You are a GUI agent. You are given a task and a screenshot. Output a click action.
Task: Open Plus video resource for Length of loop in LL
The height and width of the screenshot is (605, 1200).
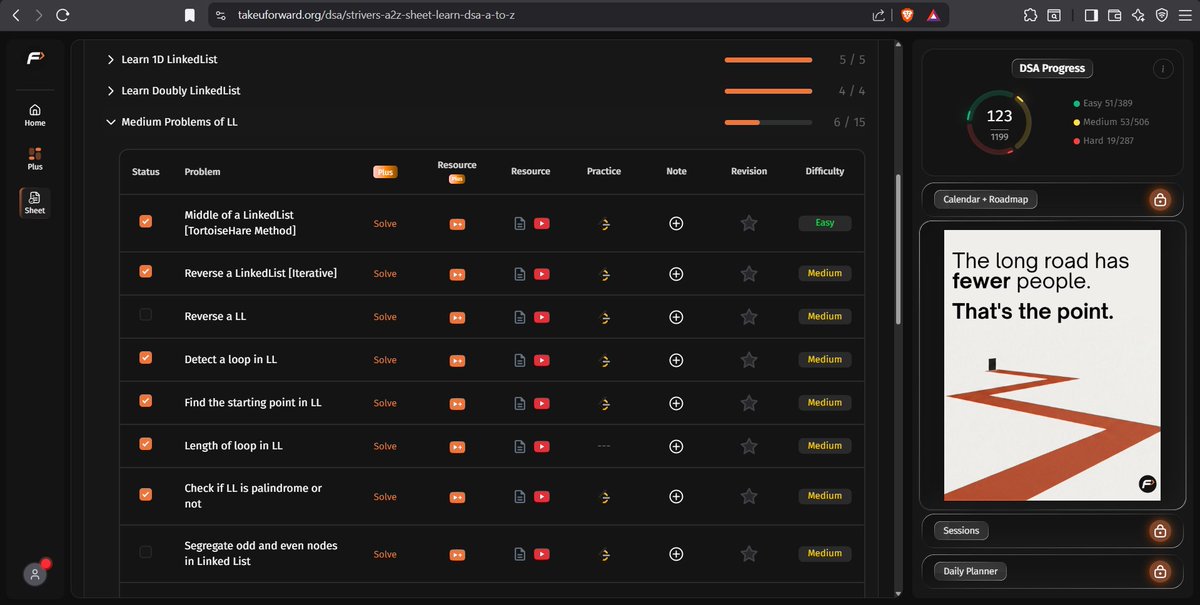[457, 446]
